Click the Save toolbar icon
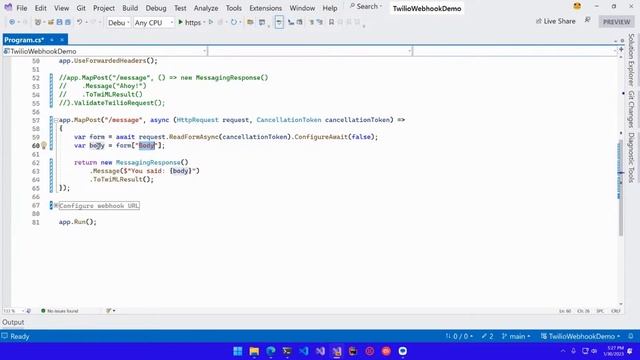 pyautogui.click(x=60, y=22)
